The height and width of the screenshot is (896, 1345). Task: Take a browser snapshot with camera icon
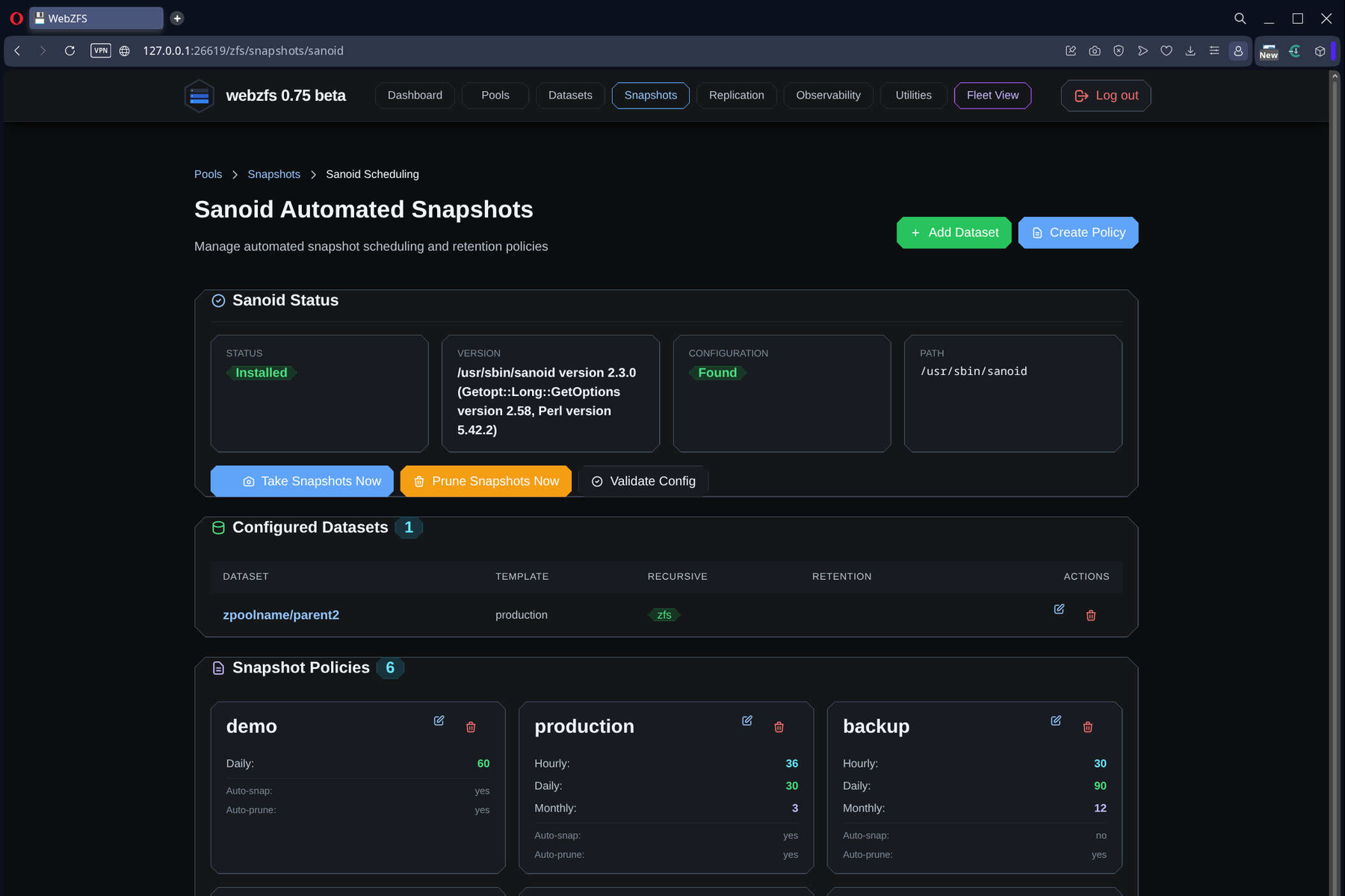pos(1095,51)
